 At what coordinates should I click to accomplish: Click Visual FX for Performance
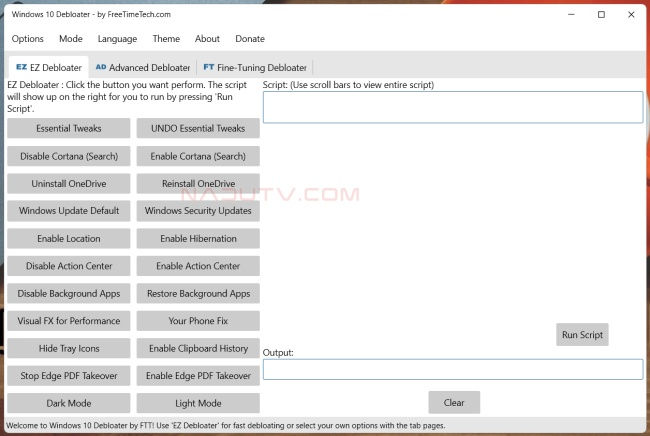click(x=69, y=321)
